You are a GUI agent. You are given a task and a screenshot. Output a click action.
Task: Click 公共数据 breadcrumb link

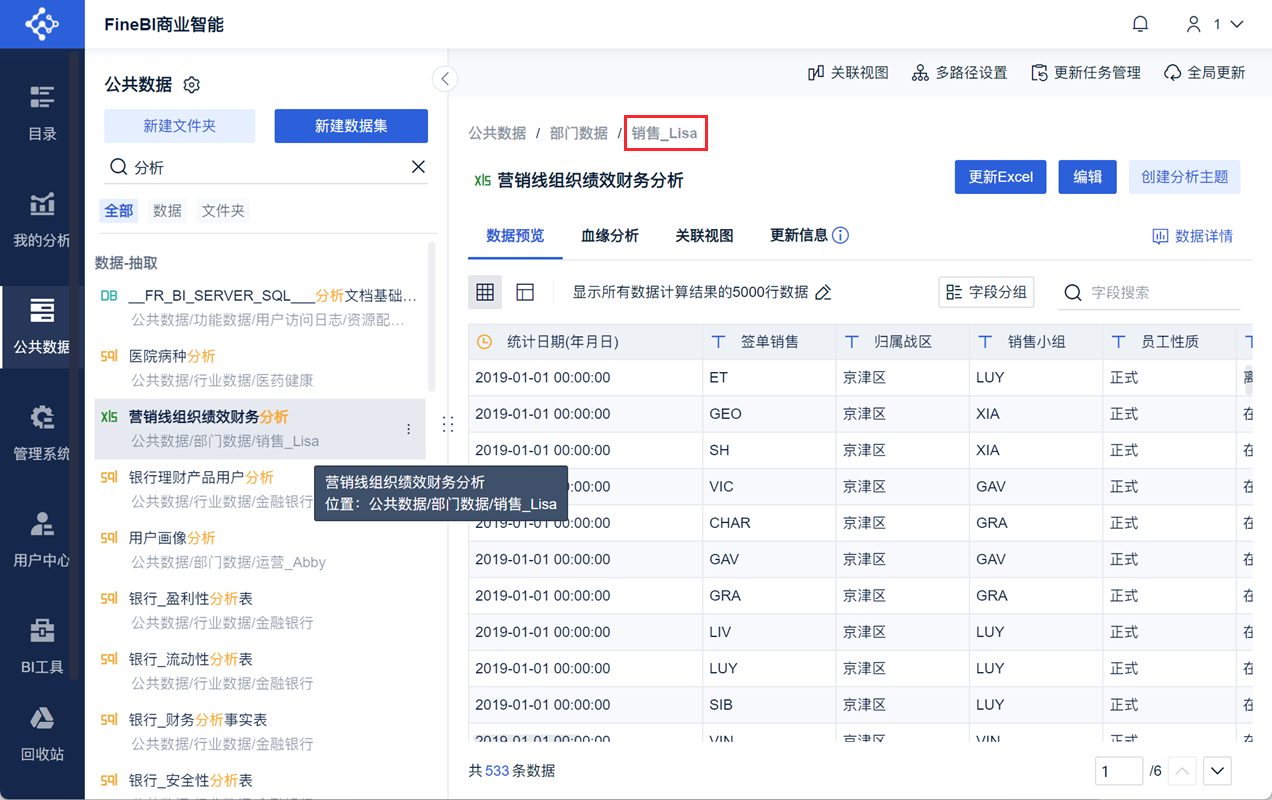click(x=497, y=133)
